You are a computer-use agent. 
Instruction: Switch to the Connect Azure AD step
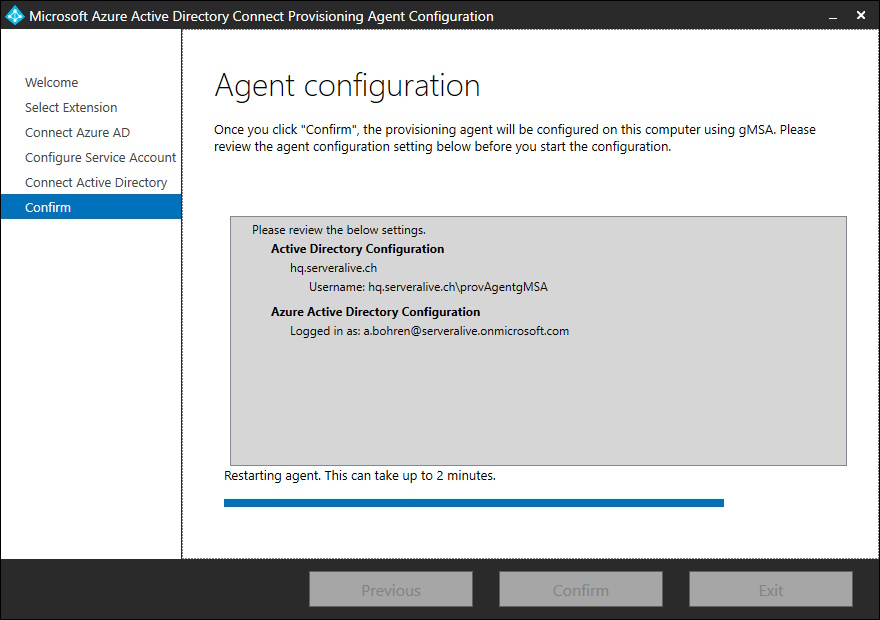coord(77,132)
